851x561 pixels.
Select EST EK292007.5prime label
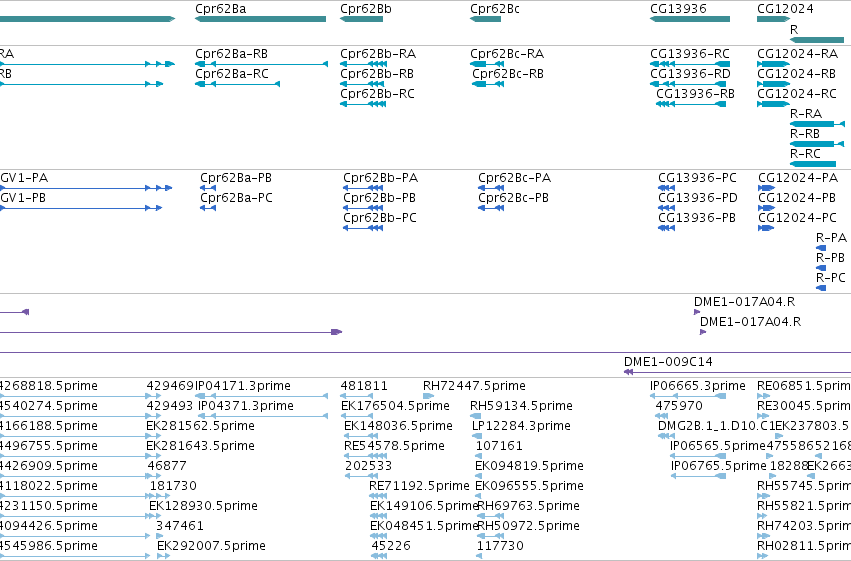(211, 546)
